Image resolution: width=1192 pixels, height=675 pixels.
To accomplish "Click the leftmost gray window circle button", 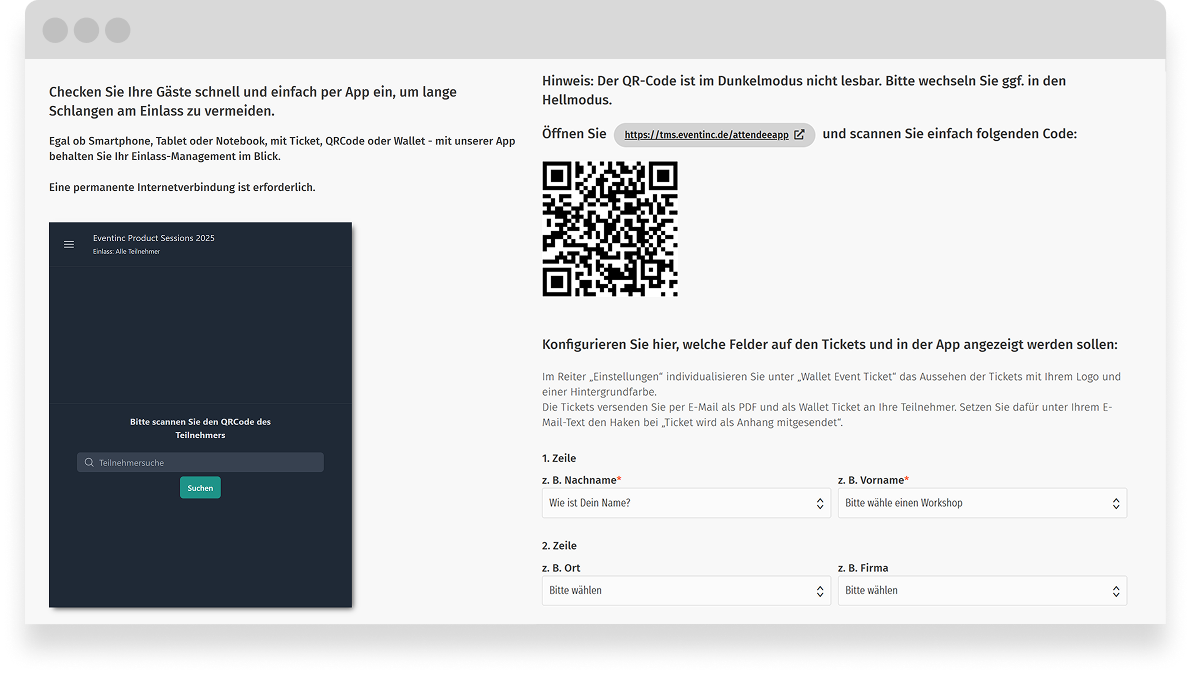I will (55, 30).
